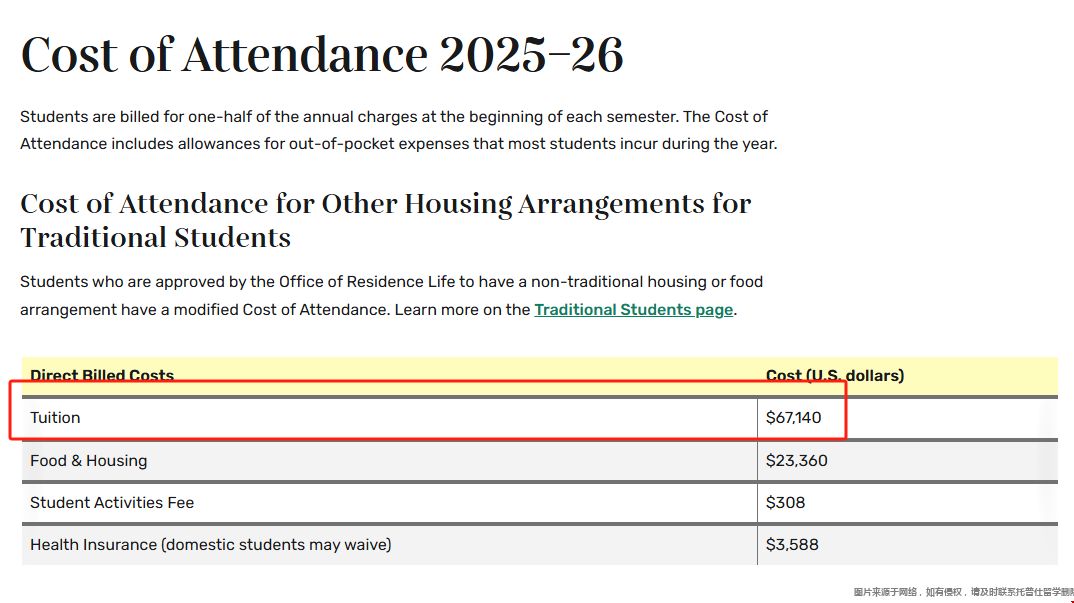Select the Health Insurance row label
Viewport: 1074px width, 603px height.
tap(210, 545)
